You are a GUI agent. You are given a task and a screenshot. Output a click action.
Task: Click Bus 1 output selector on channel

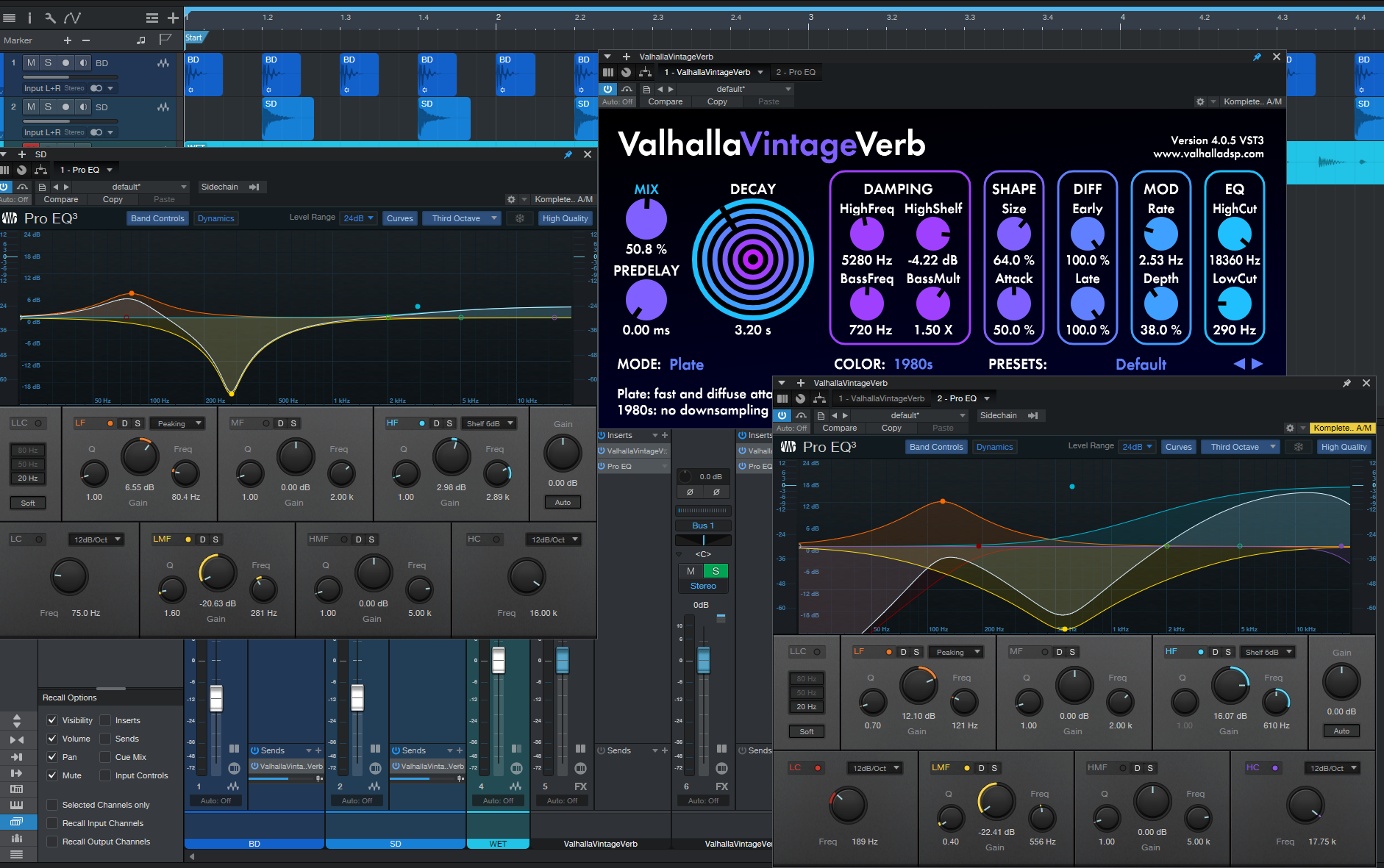click(703, 526)
